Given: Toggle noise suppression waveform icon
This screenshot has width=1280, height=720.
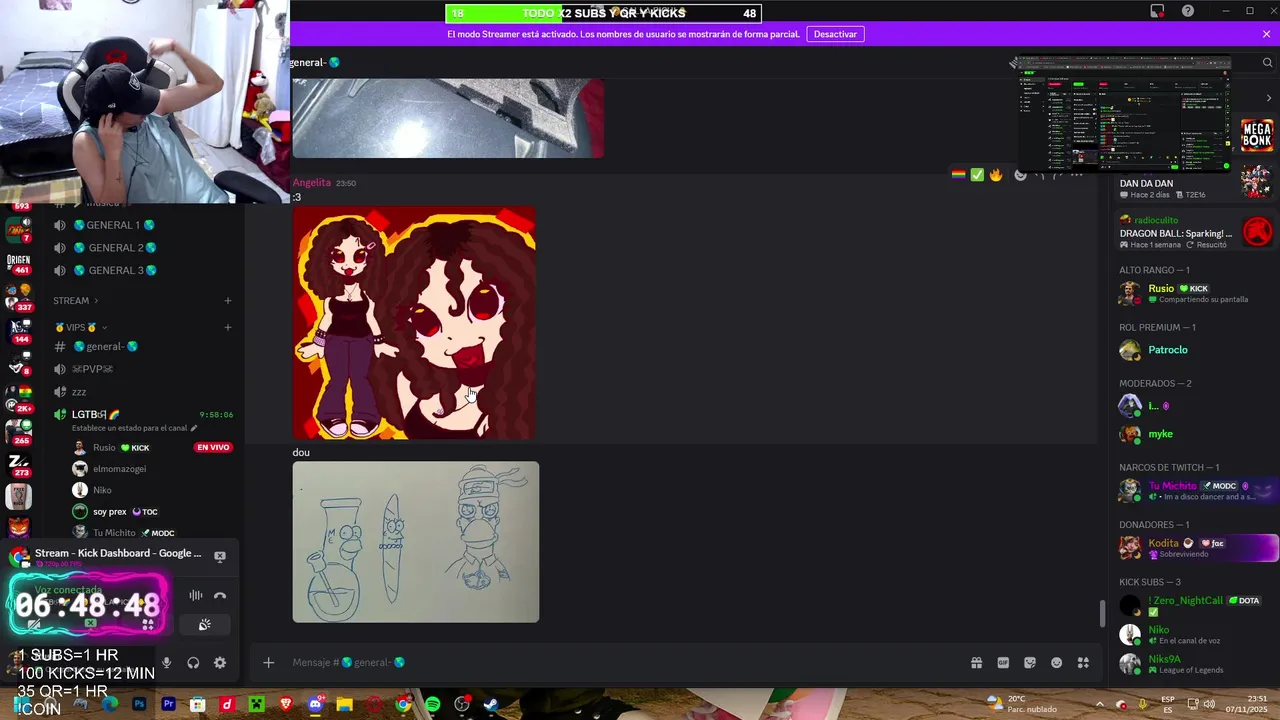Looking at the screenshot, I should (196, 596).
